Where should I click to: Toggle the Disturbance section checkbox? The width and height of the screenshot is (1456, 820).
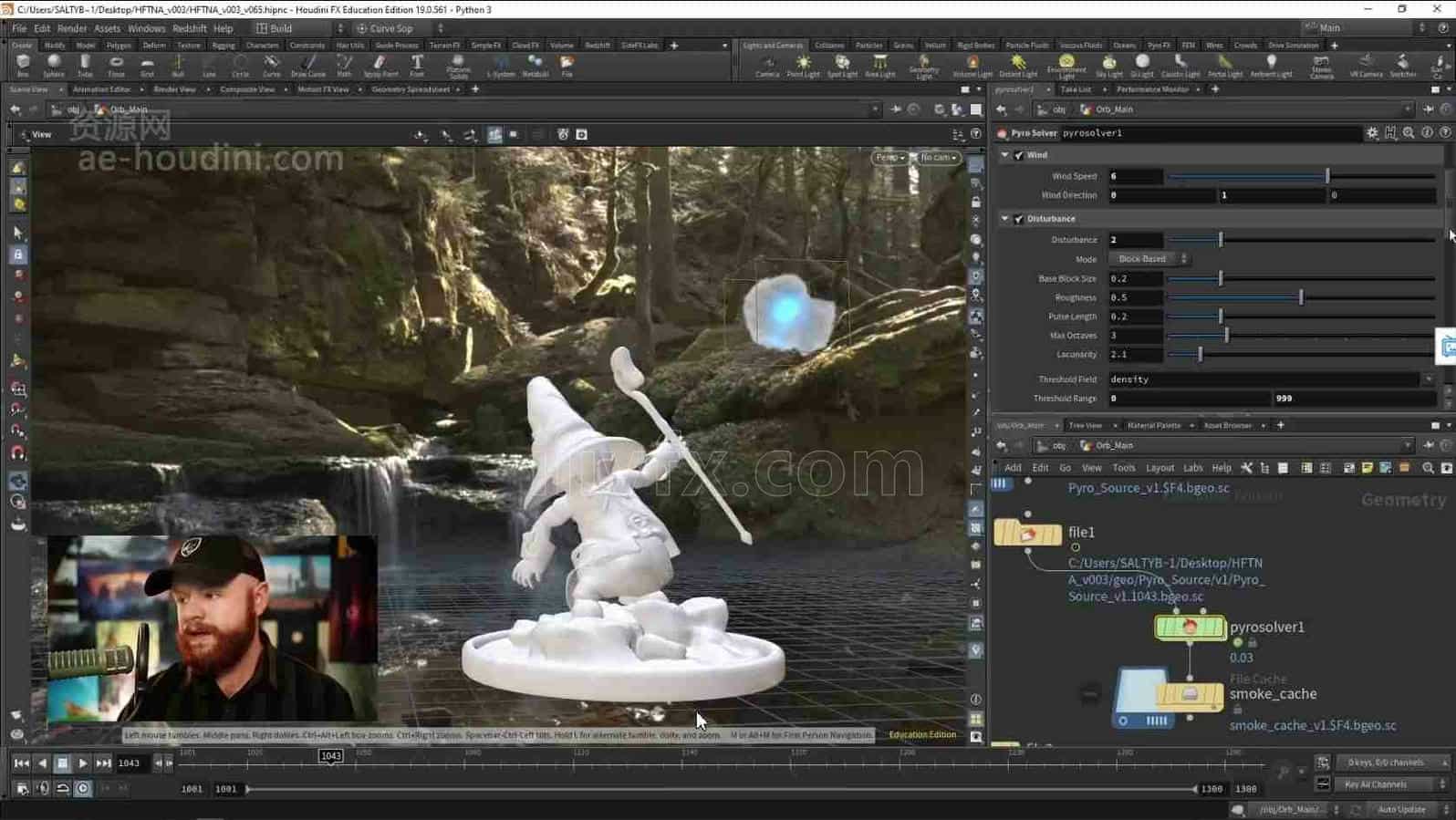(x=1019, y=219)
